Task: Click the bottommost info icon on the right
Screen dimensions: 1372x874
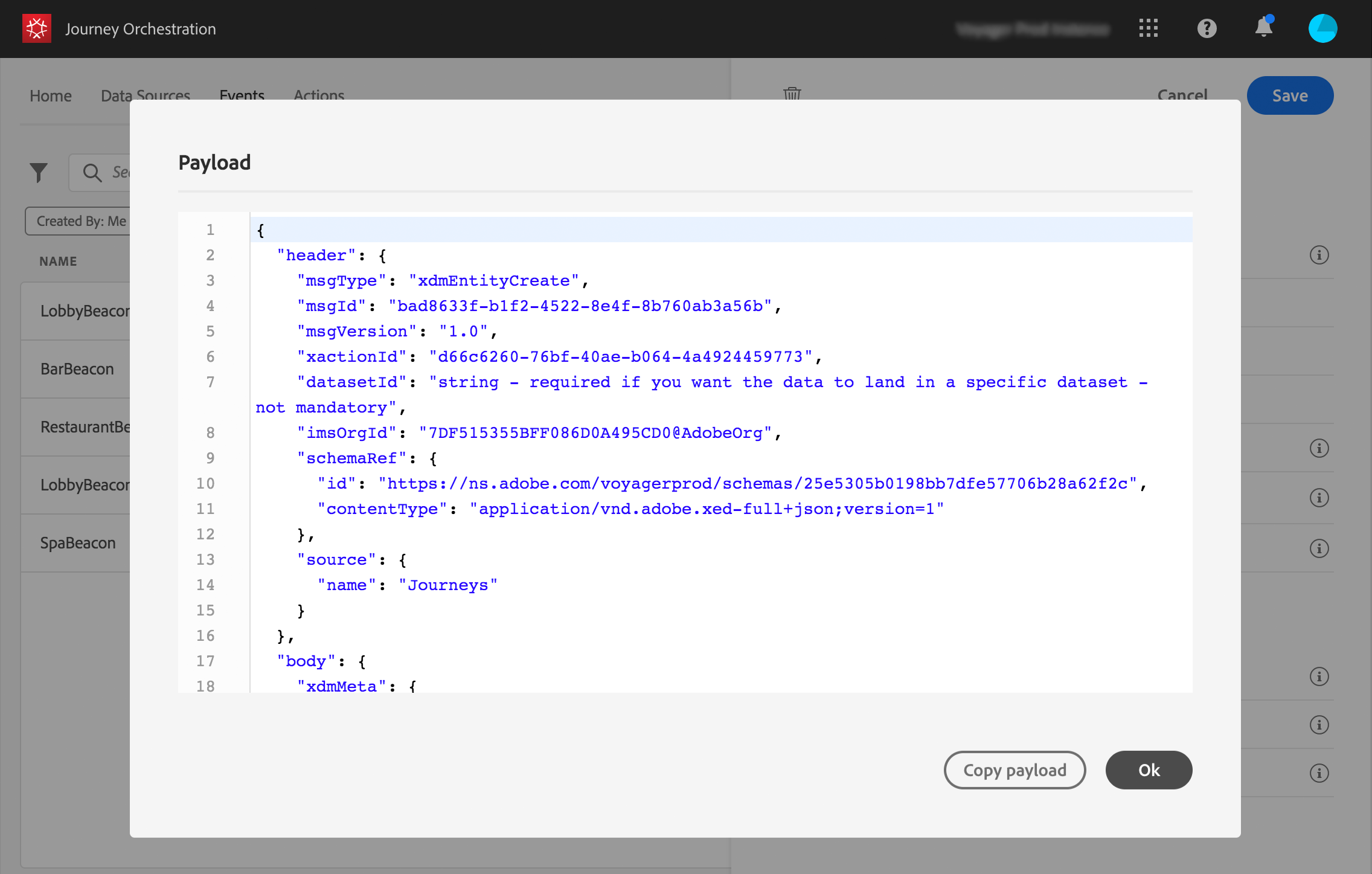Action: pos(1319,773)
